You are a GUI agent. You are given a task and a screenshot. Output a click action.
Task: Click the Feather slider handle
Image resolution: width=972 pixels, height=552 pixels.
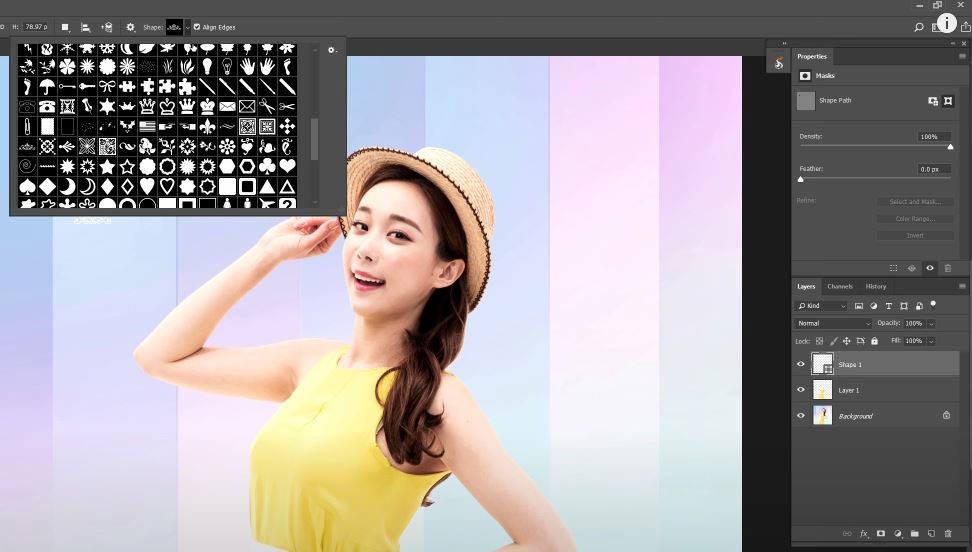800,179
